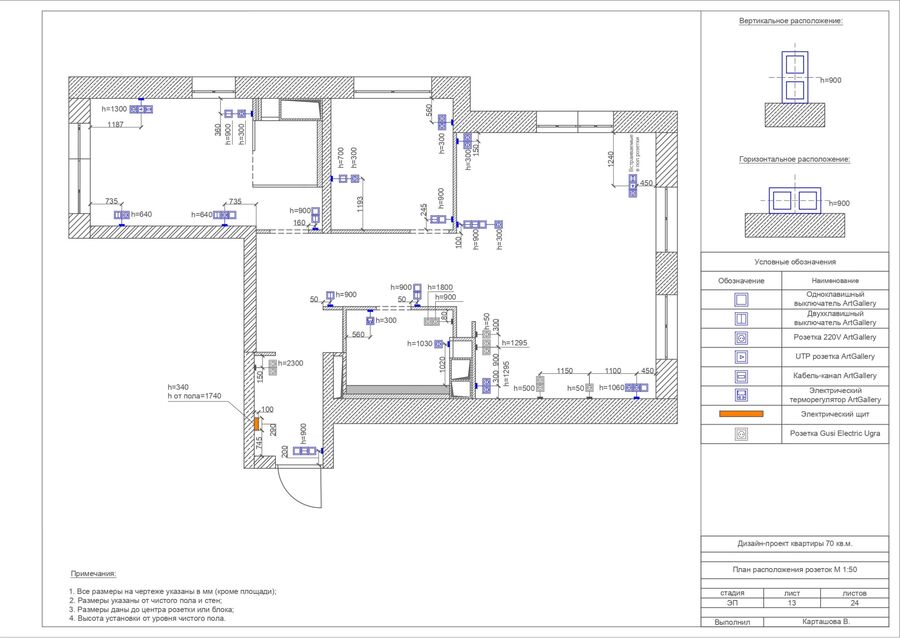Click 'Электрический щит' legend text
The height and width of the screenshot is (638, 900).
point(835,414)
